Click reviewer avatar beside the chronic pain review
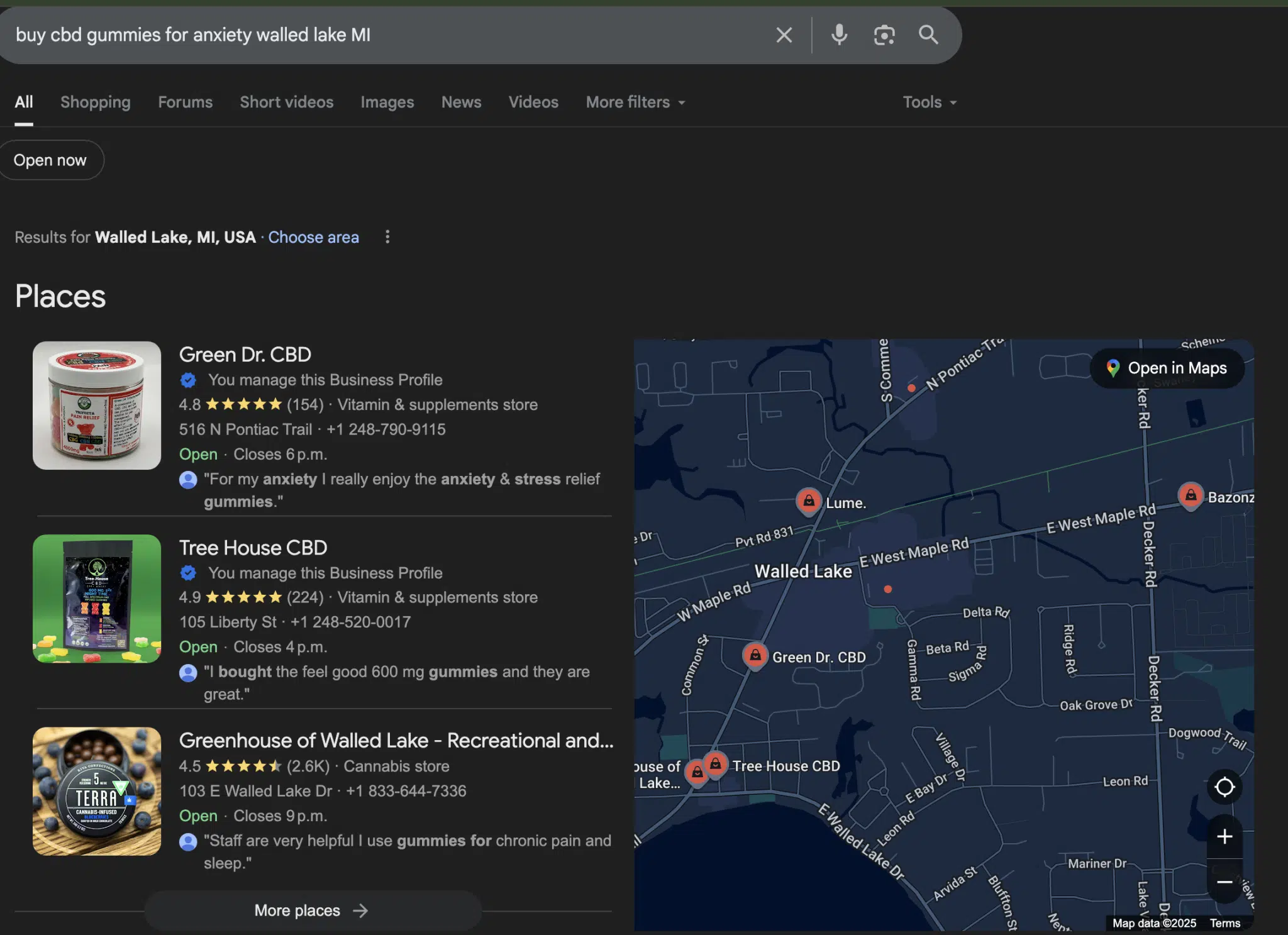Image resolution: width=1288 pixels, height=935 pixels. [188, 841]
